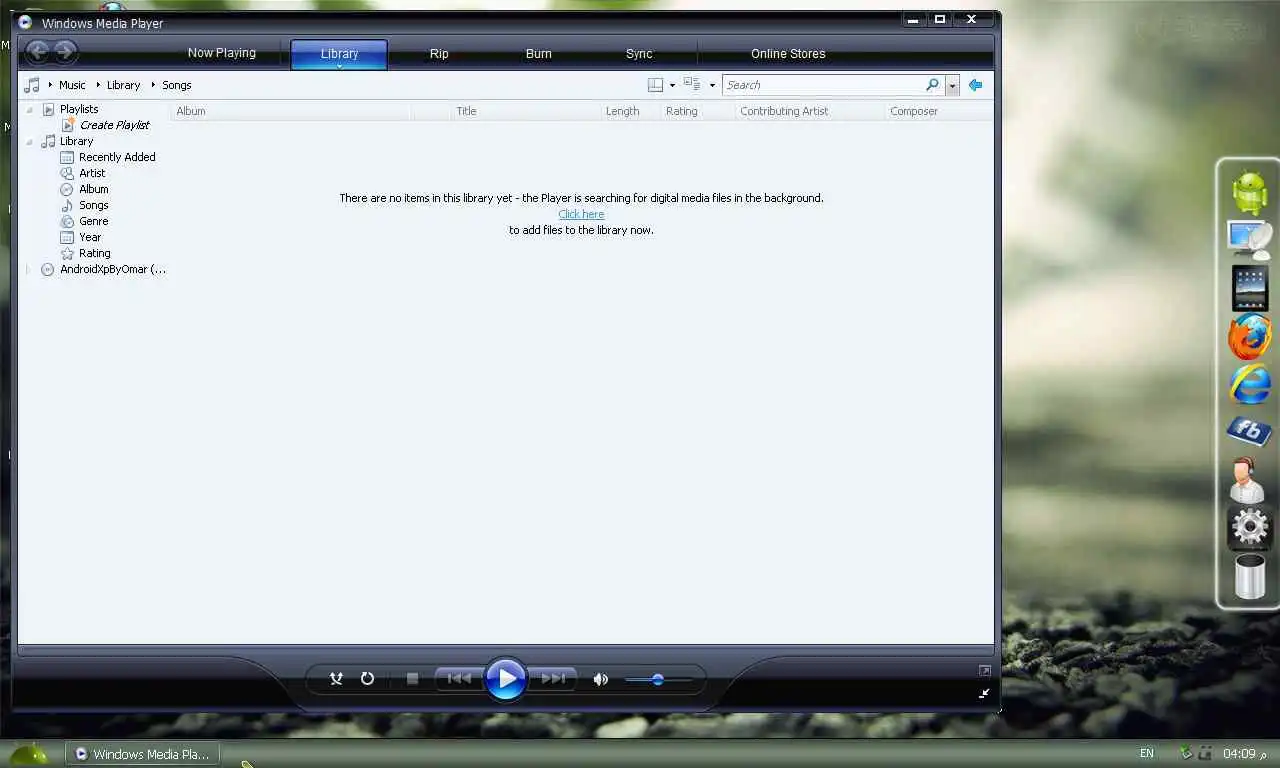This screenshot has height=768, width=1280.
Task: Expand the breadcrumb arrow before Music
Action: click(x=50, y=85)
